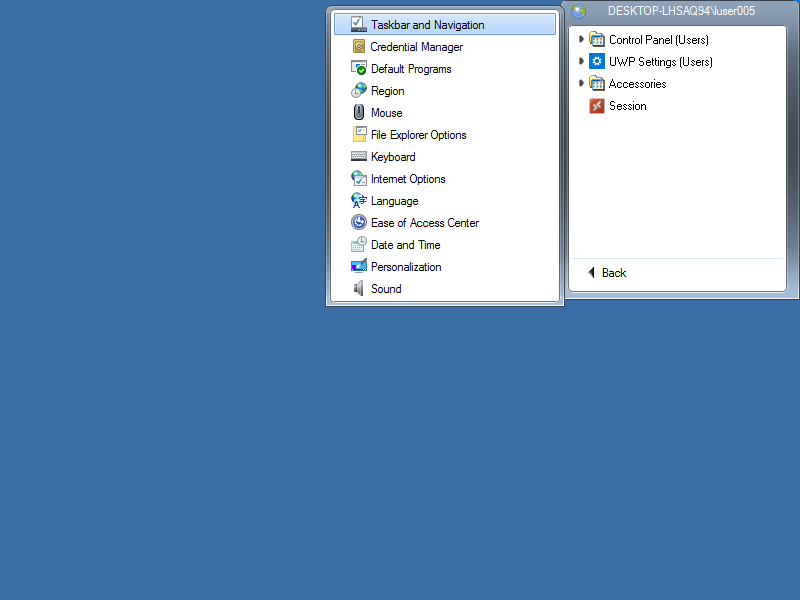
Task: Open the Session item
Action: point(627,106)
